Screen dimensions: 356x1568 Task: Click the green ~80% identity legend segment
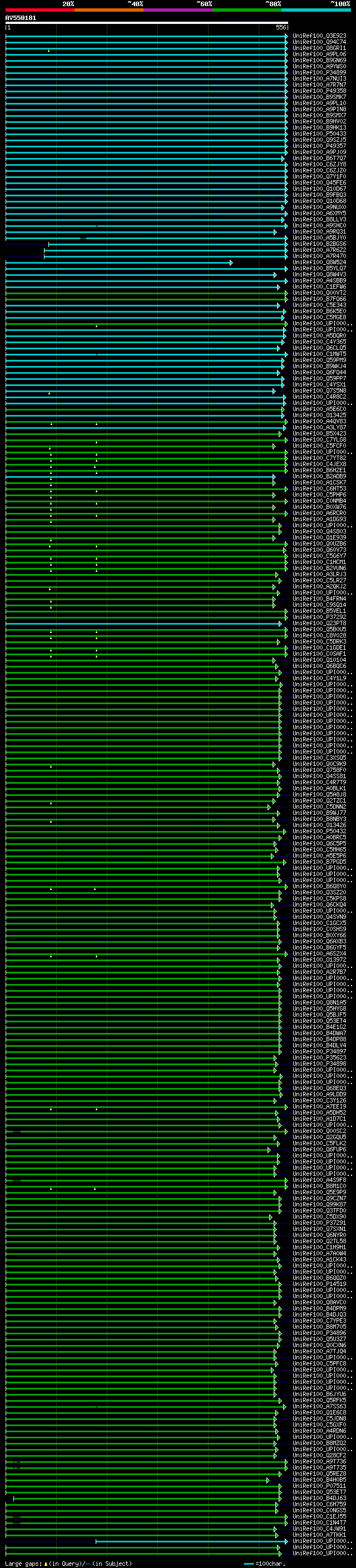pyautogui.click(x=247, y=11)
